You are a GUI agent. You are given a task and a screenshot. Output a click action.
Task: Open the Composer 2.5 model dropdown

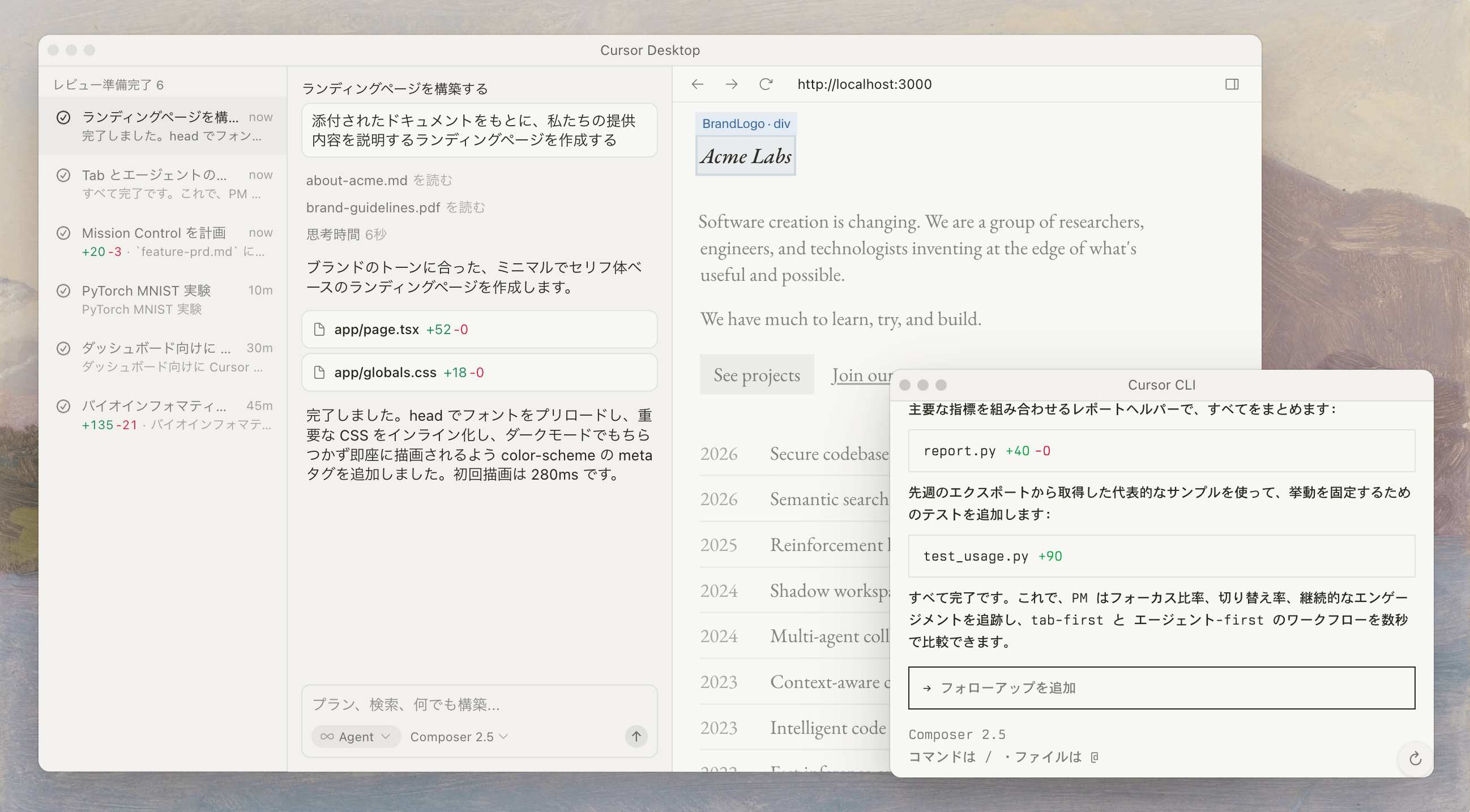pos(459,737)
